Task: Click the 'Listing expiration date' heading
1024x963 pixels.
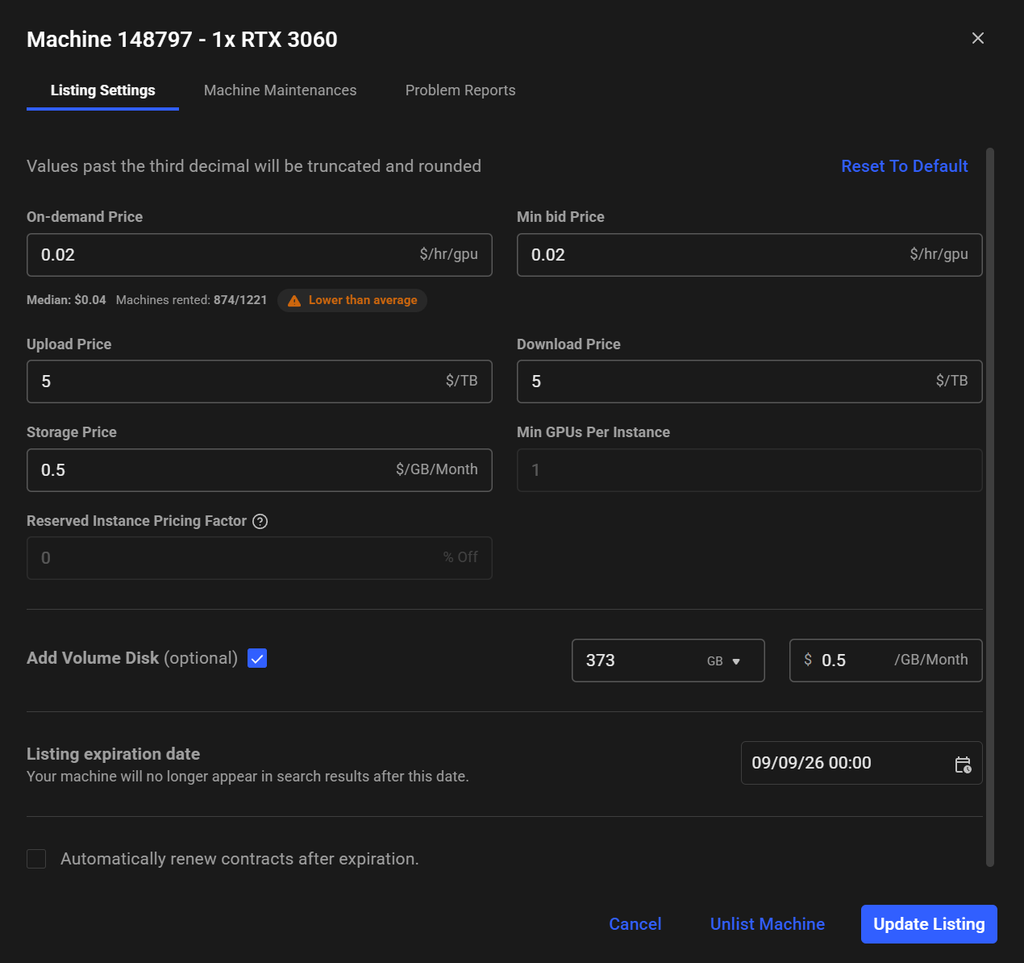Action: point(113,753)
